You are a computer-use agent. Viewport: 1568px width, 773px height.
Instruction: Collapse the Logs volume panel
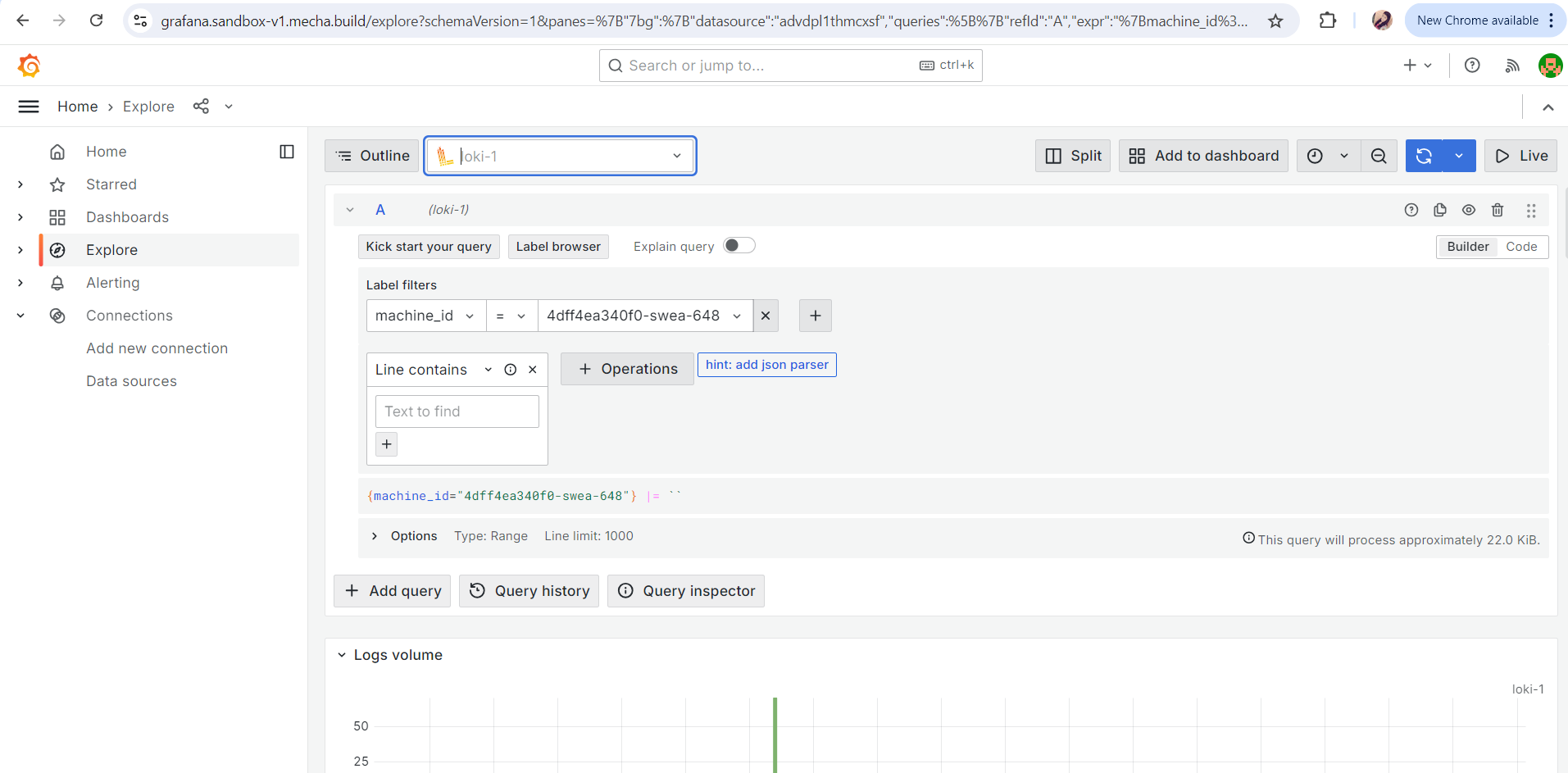pos(342,655)
